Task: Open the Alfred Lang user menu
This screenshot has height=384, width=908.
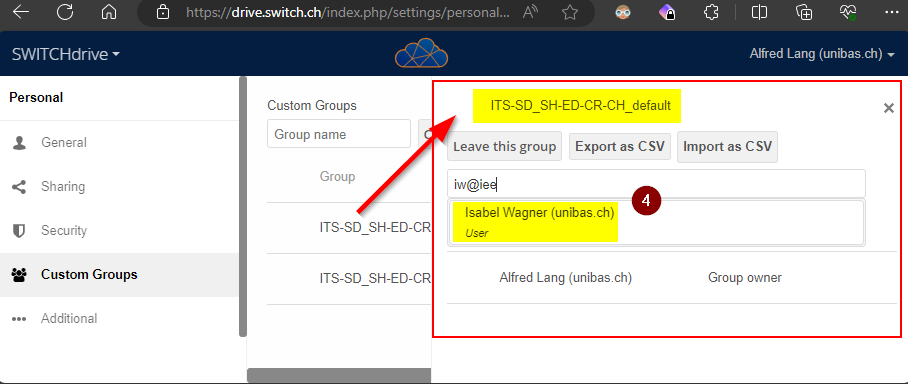Action: pyautogui.click(x=823, y=54)
